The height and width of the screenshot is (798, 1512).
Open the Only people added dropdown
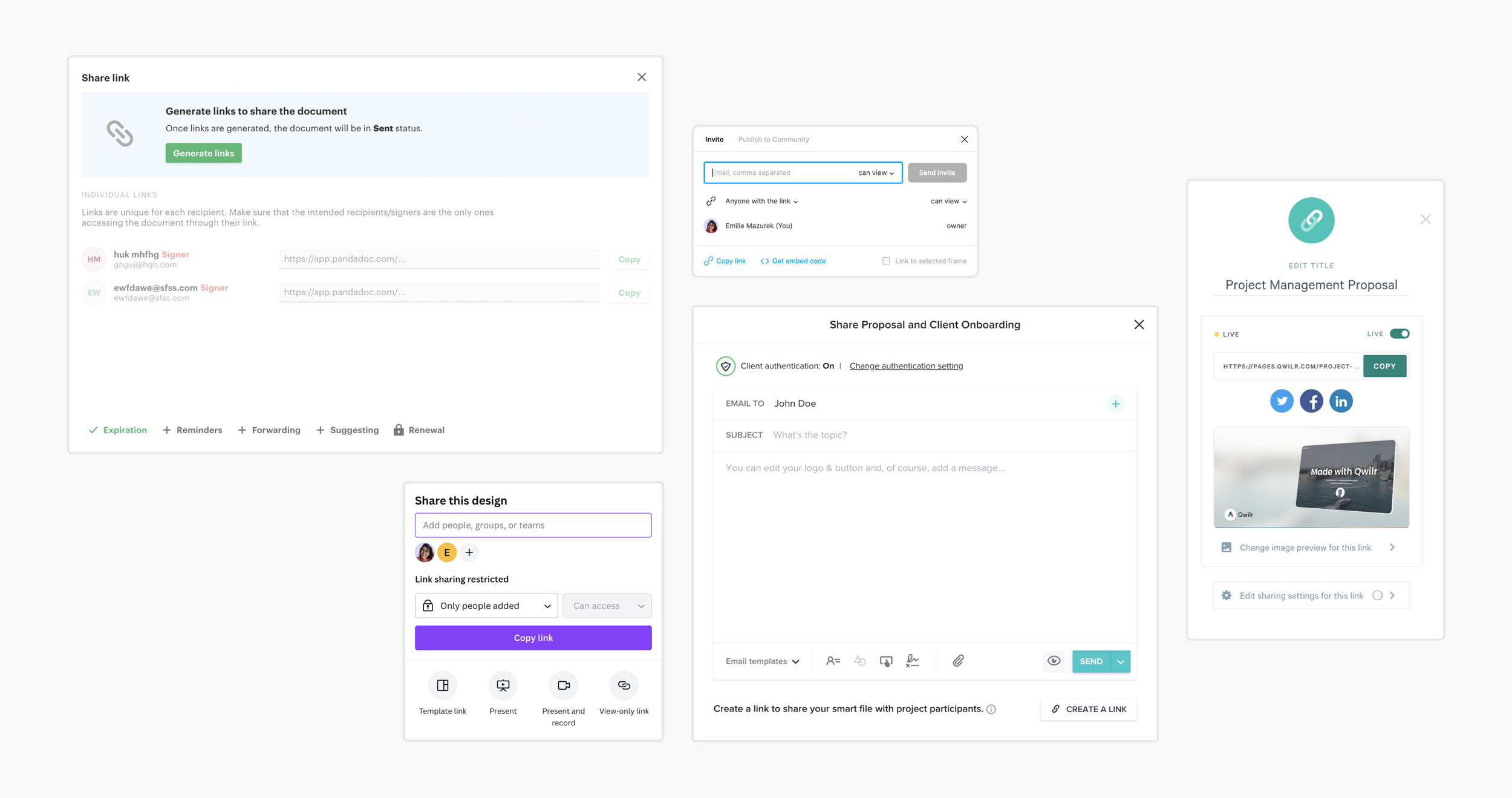(486, 606)
